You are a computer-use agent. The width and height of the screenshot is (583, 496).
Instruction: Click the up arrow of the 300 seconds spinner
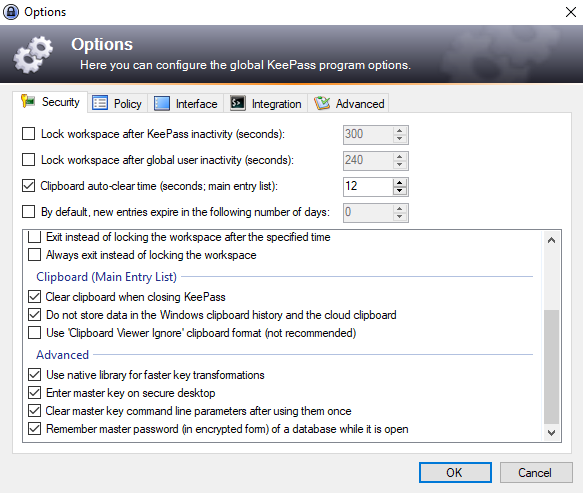point(400,130)
